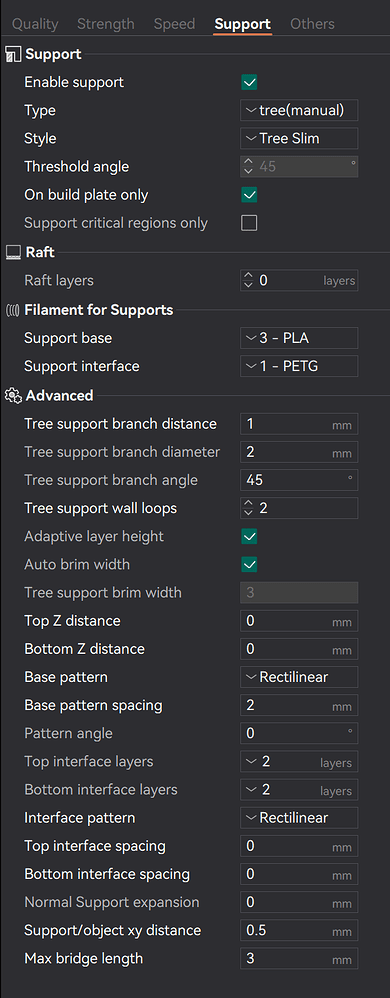Click the Interface pattern label

(x=80, y=818)
